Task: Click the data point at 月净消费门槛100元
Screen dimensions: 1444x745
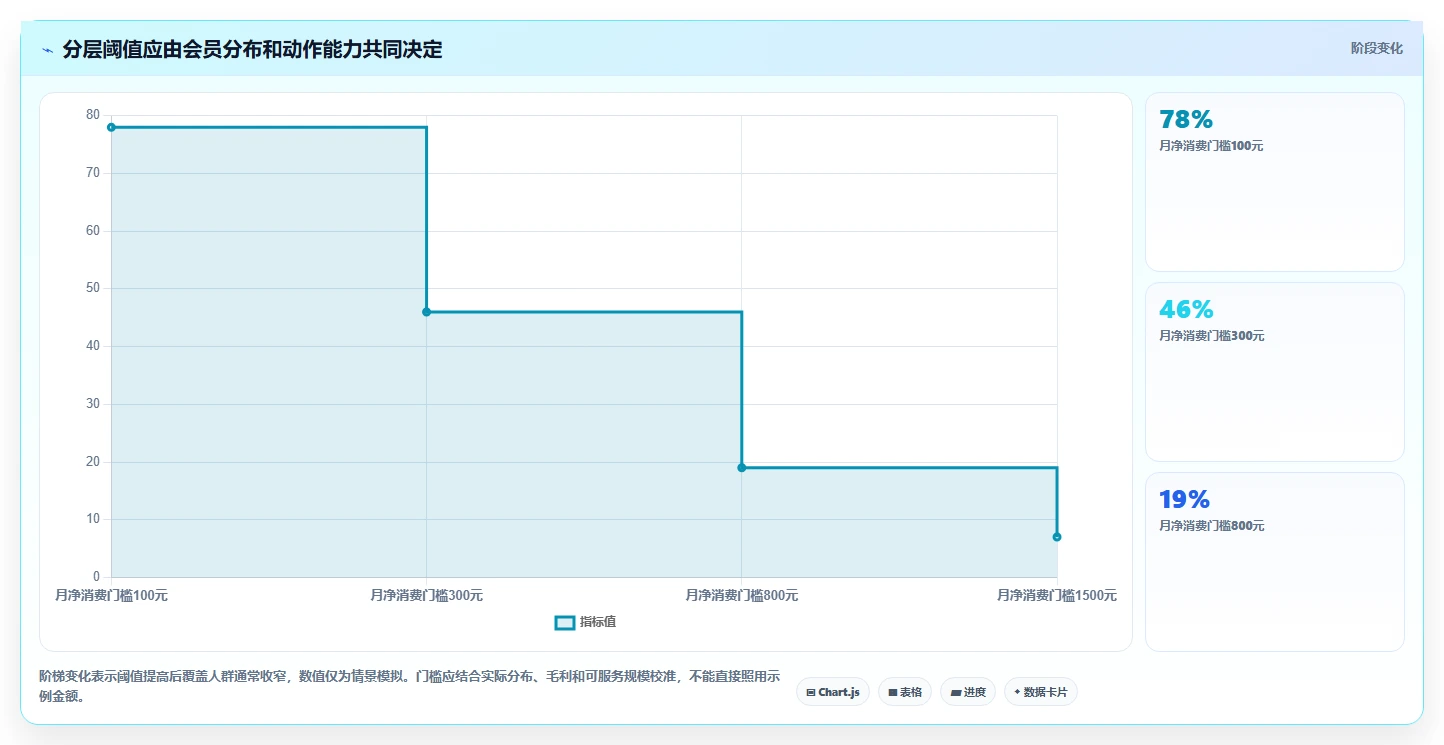Action: tap(111, 127)
